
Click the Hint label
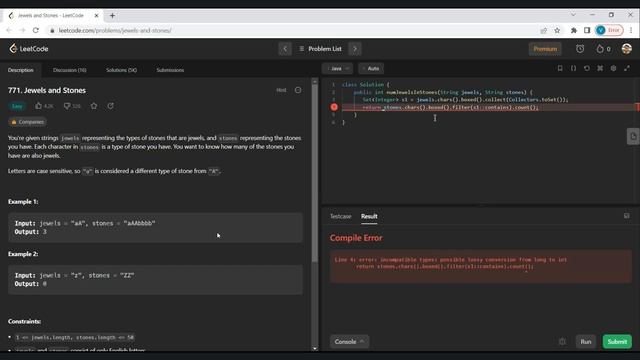281,90
